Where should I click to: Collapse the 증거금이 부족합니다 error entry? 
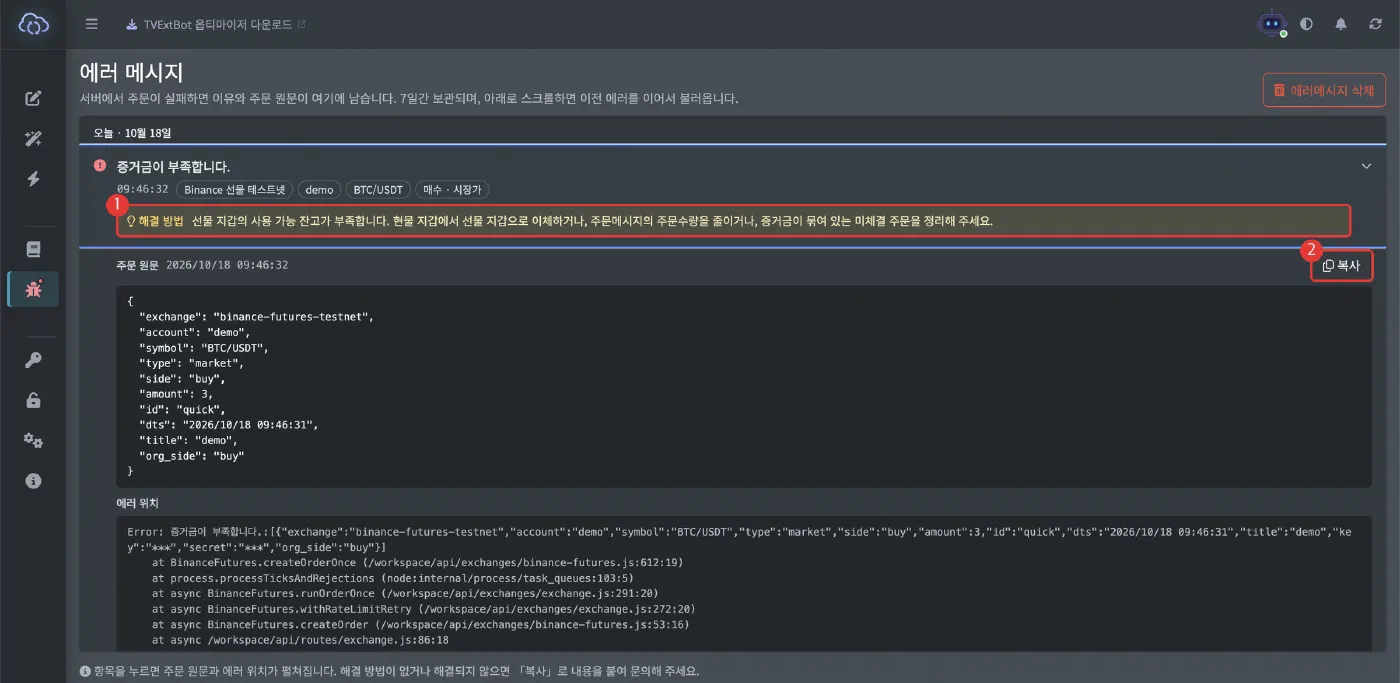point(1366,166)
